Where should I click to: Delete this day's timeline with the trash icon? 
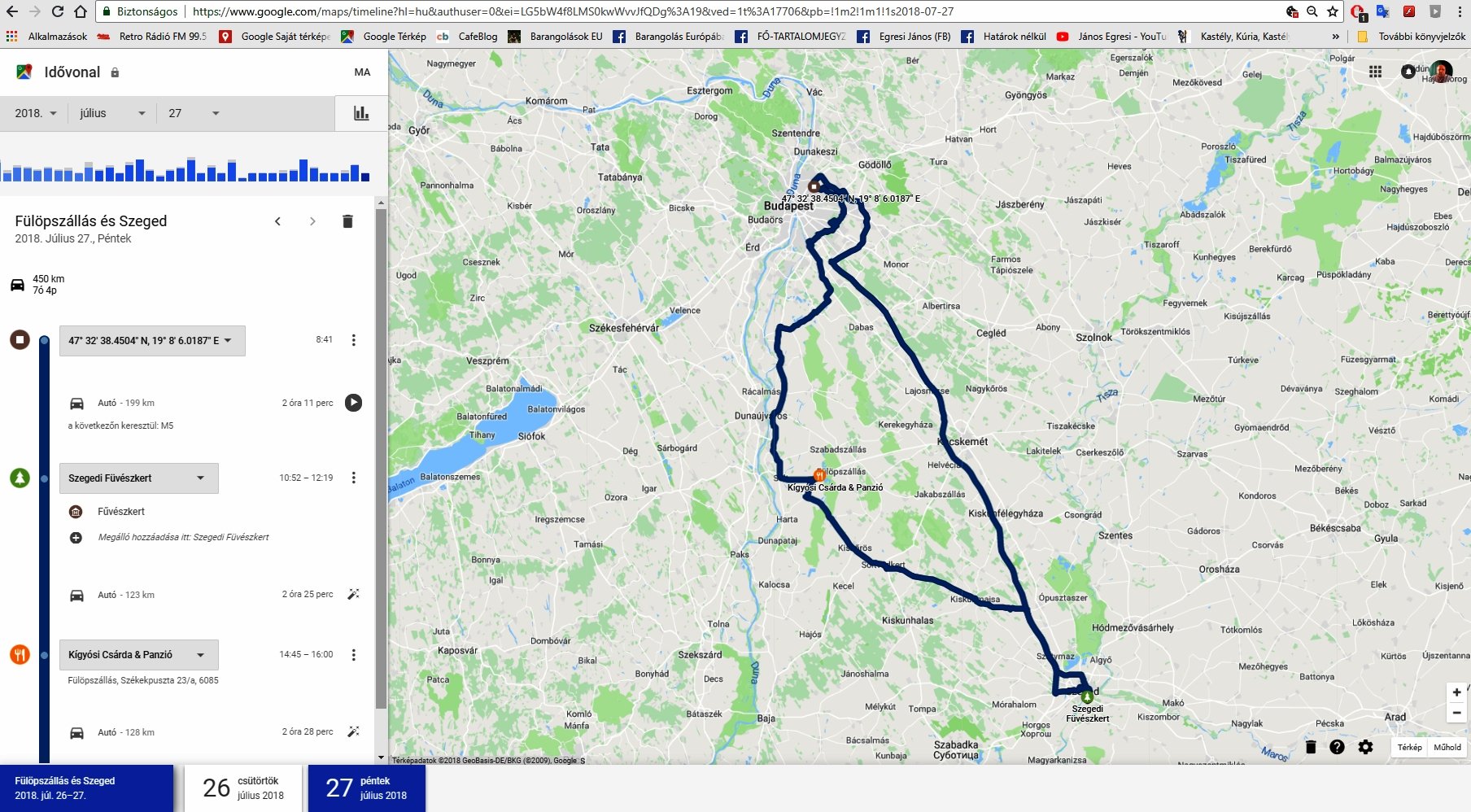(347, 221)
